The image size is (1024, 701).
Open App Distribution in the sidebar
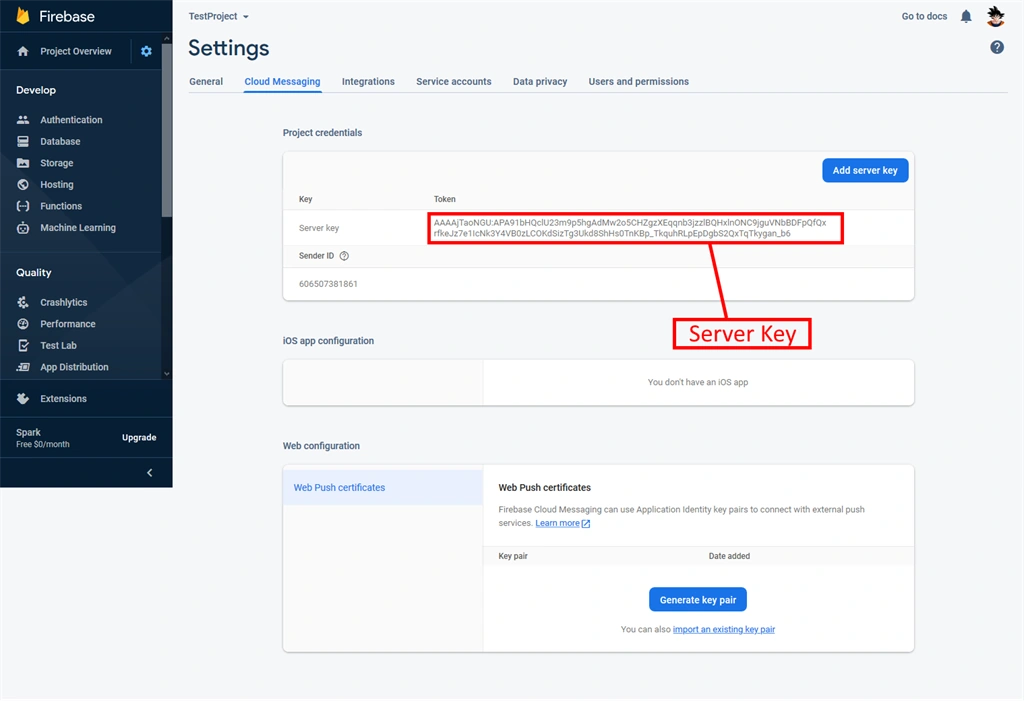(74, 367)
